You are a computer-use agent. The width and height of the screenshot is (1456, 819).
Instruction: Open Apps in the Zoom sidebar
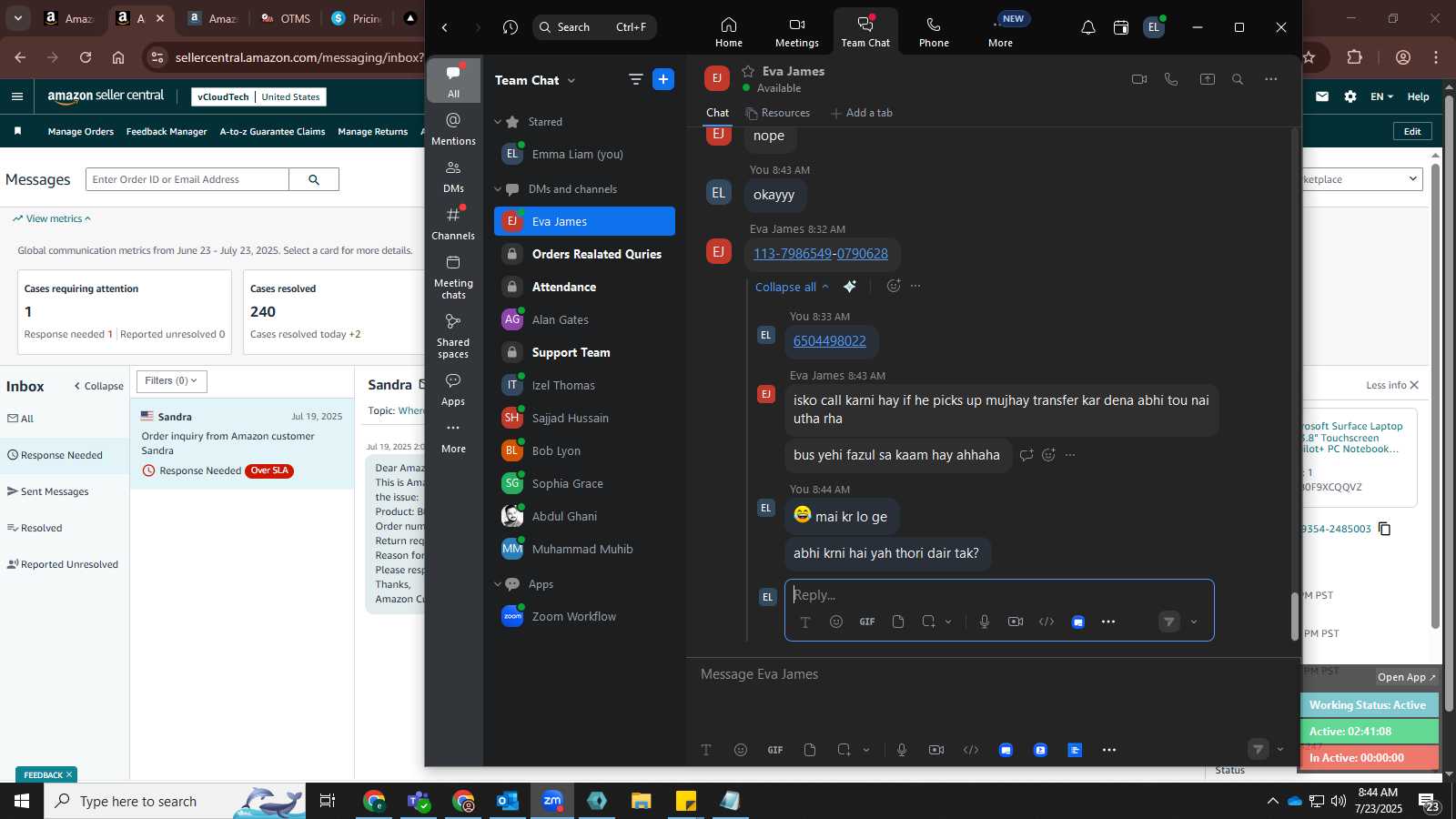click(x=453, y=389)
